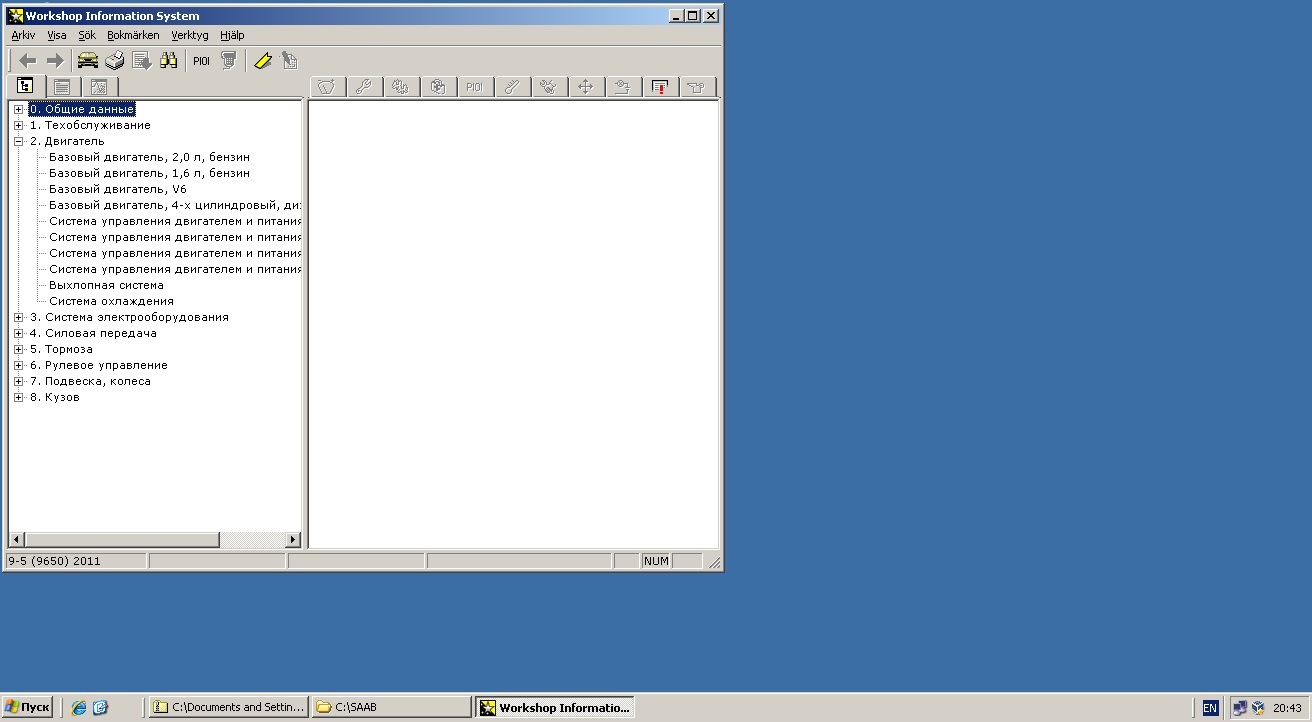Open the oil can tab icon

(696, 87)
